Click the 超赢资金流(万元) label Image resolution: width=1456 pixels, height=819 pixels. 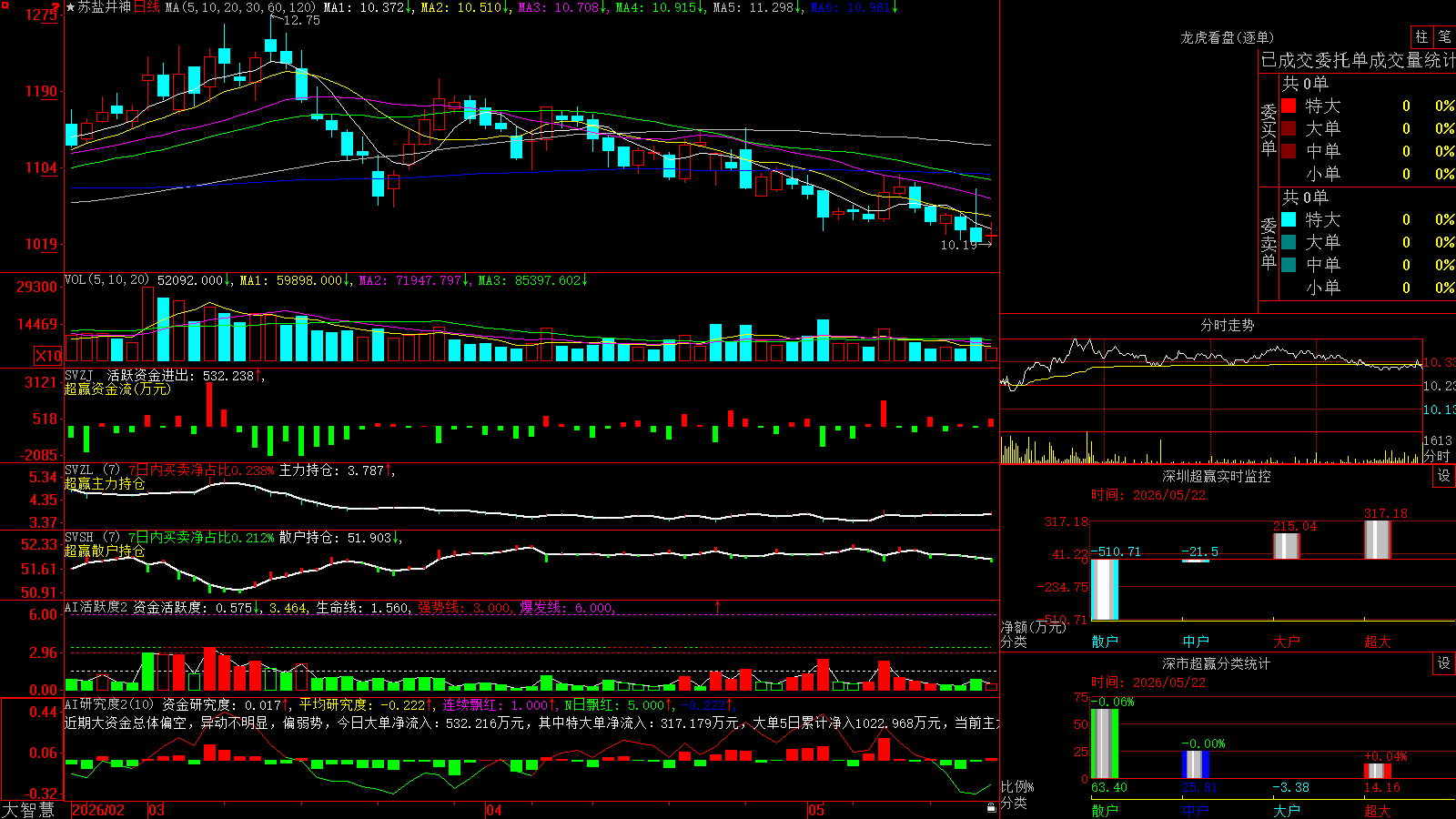point(117,389)
